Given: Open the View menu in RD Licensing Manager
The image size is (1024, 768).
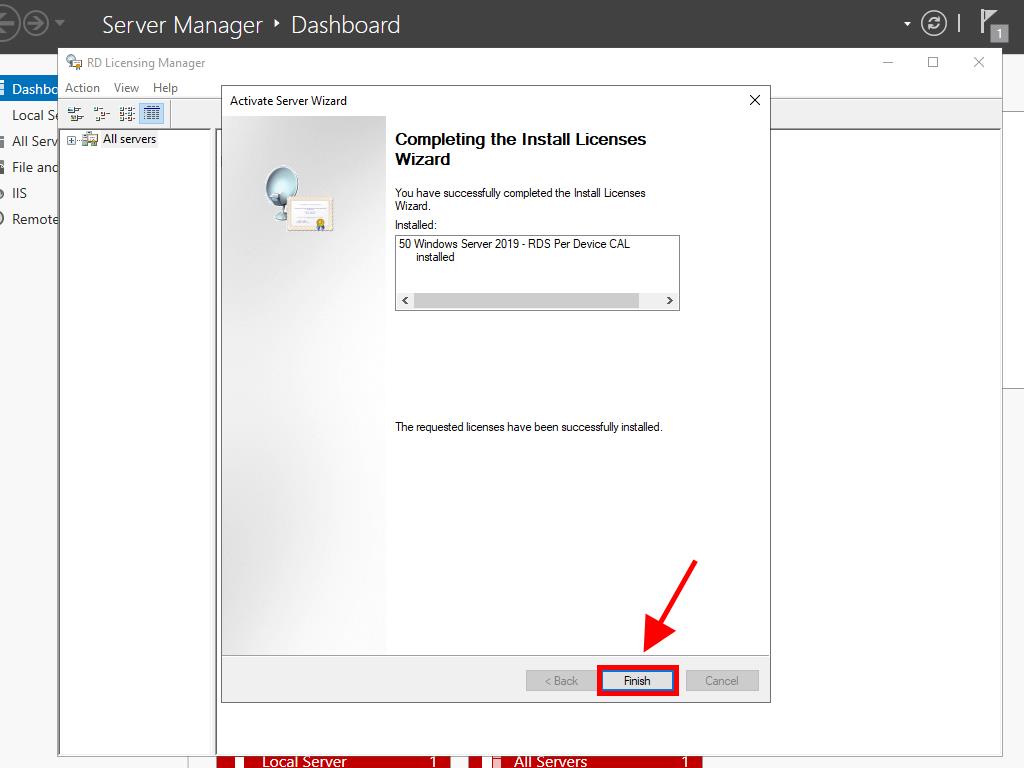Looking at the screenshot, I should pyautogui.click(x=126, y=88).
